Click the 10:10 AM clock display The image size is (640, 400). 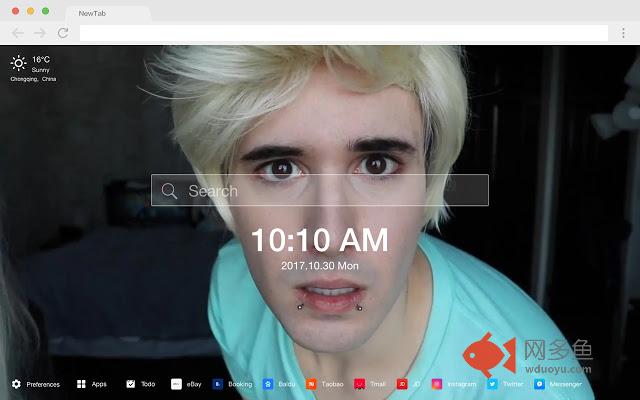pyautogui.click(x=320, y=240)
